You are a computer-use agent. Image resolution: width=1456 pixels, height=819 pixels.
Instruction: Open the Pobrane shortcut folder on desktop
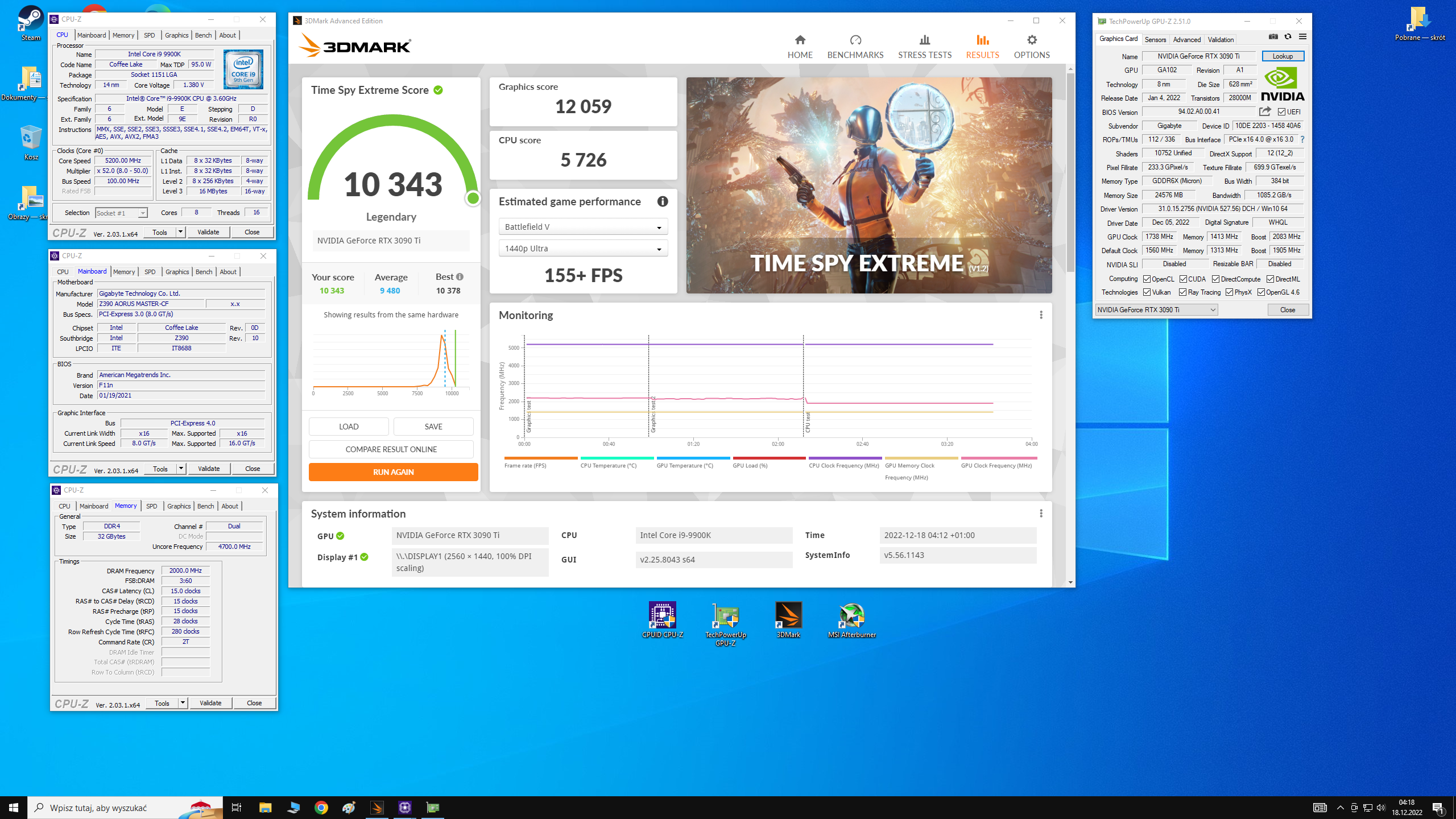1420,23
